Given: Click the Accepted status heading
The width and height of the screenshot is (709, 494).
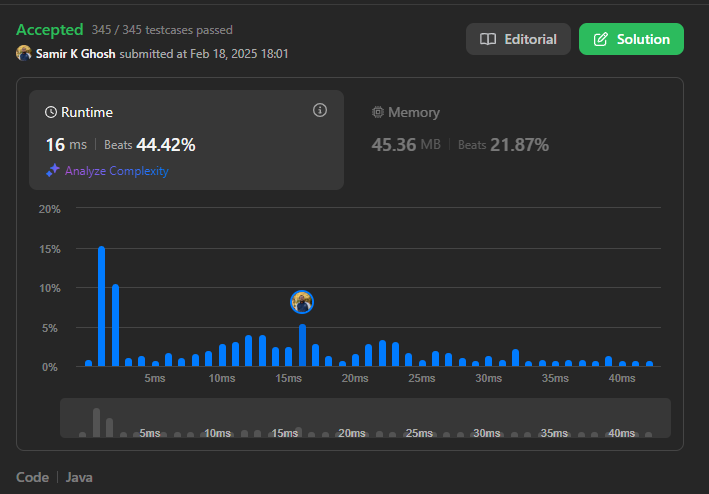Looking at the screenshot, I should [x=50, y=30].
